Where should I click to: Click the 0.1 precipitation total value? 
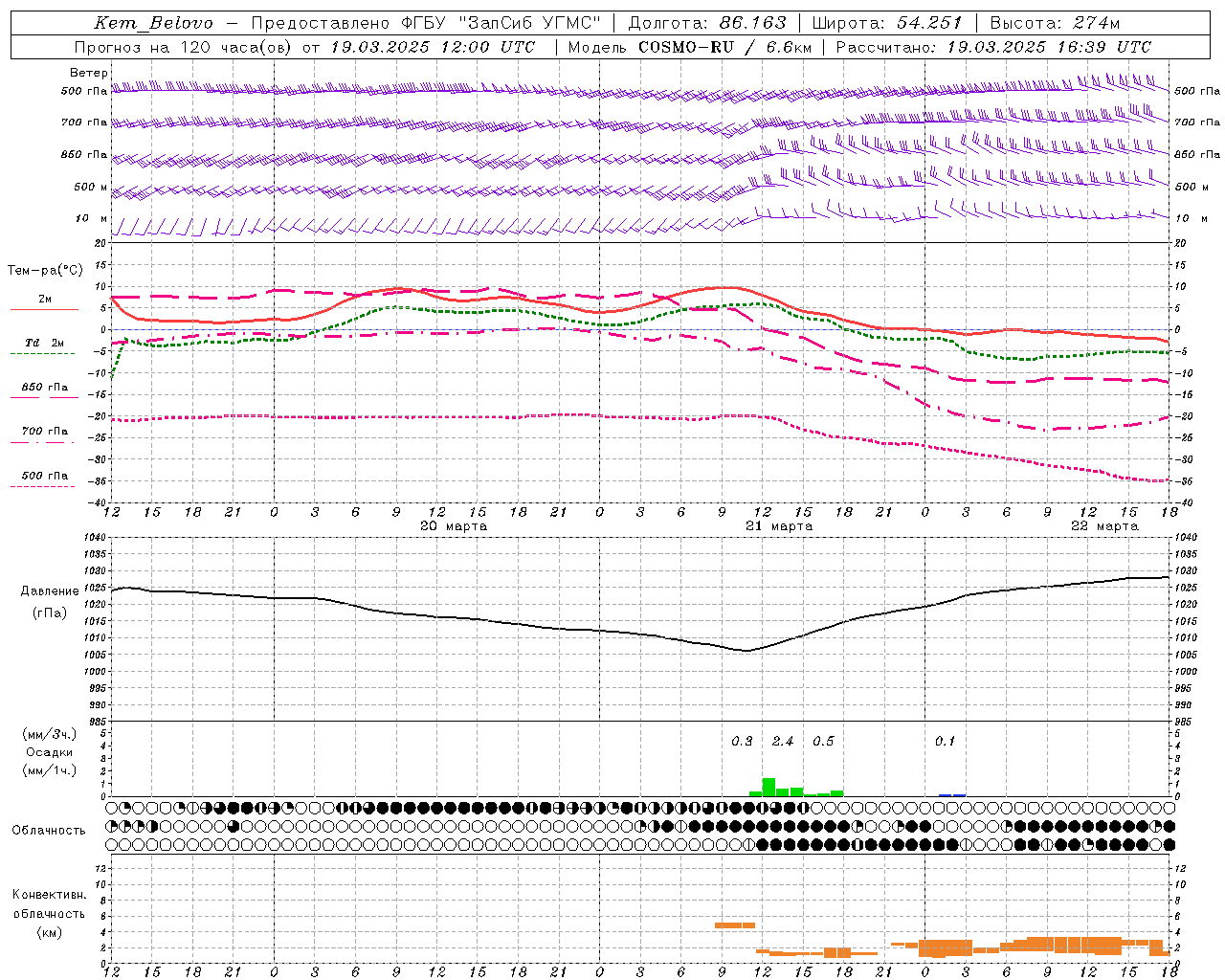tap(945, 741)
